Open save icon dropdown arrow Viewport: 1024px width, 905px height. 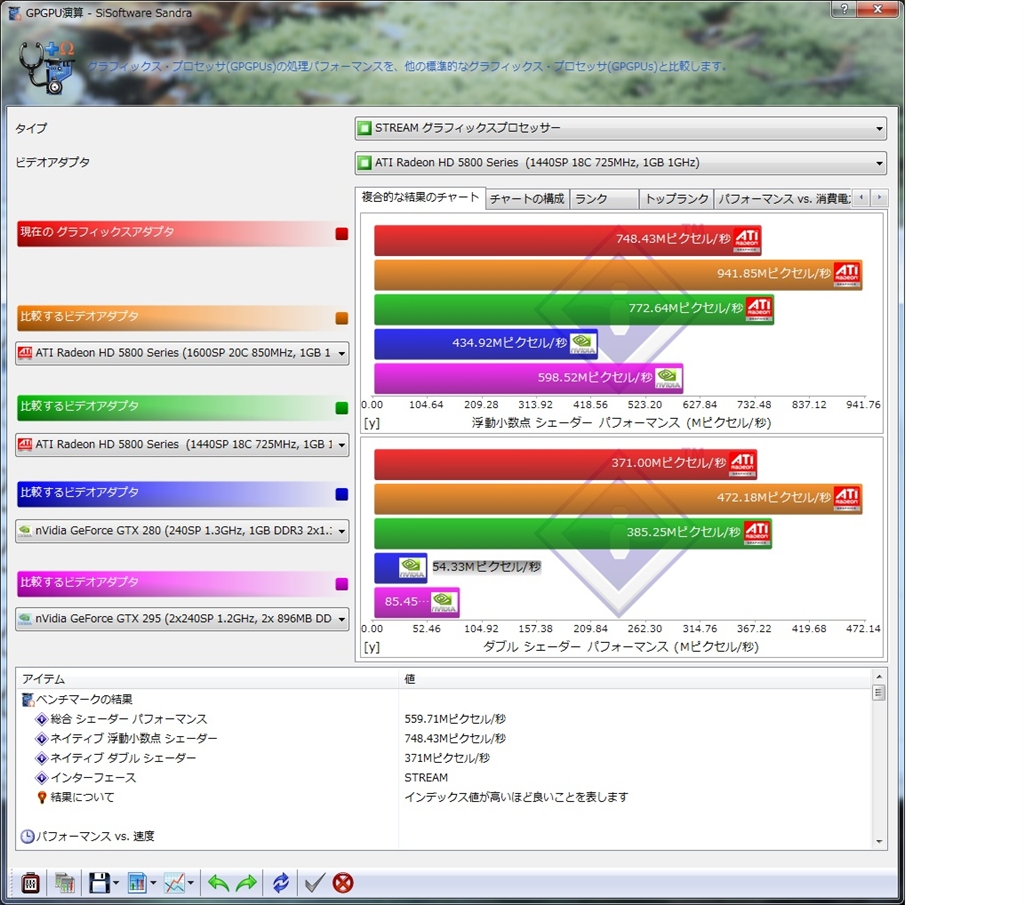[x=116, y=883]
